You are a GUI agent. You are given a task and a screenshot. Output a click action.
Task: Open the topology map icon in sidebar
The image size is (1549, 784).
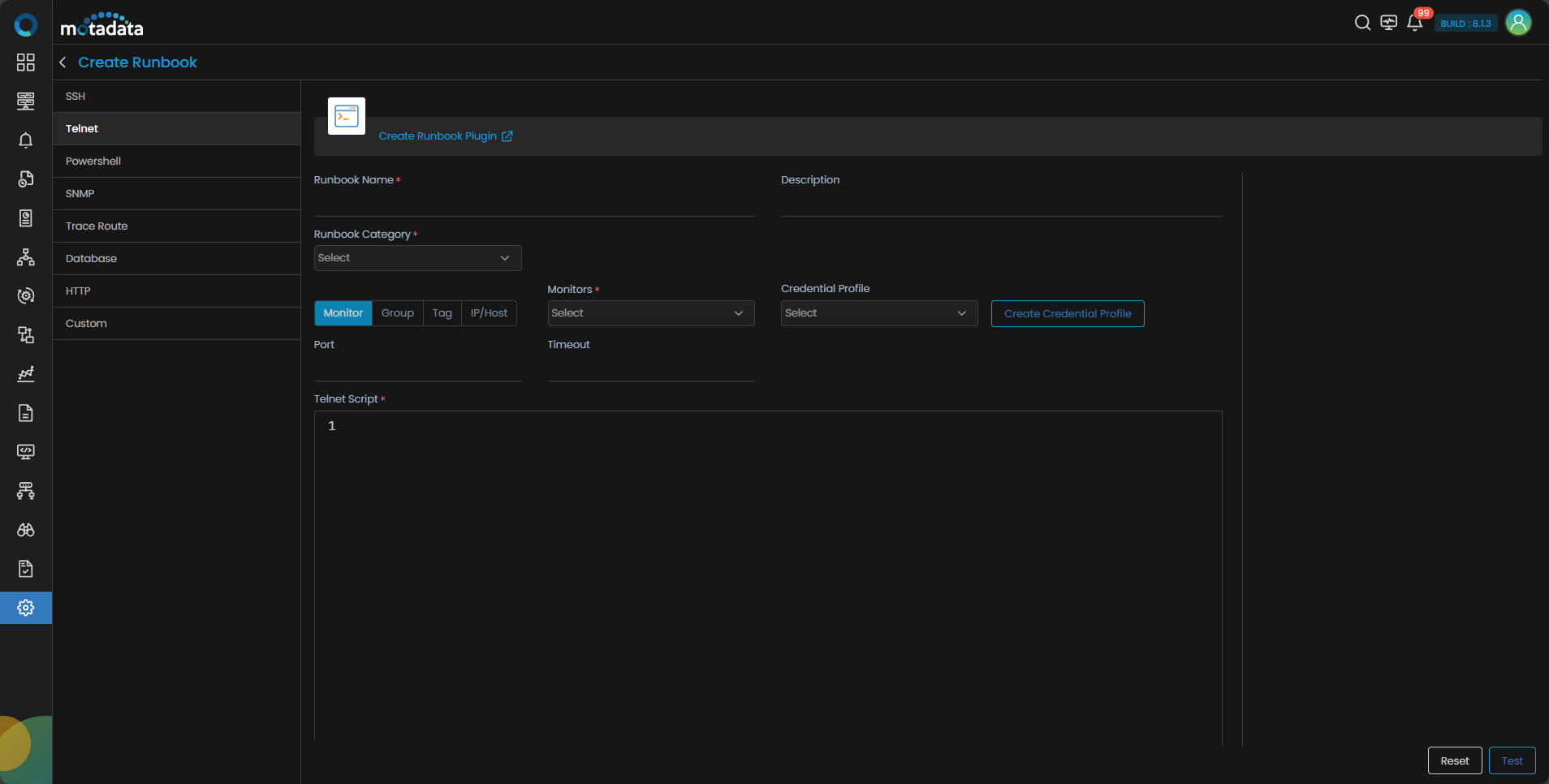click(x=26, y=257)
